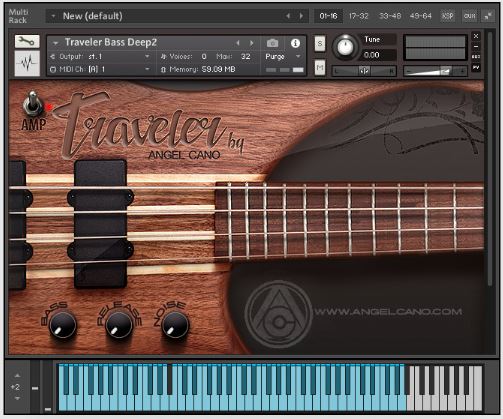Open instrument edit mode with wrench icon

click(x=27, y=42)
